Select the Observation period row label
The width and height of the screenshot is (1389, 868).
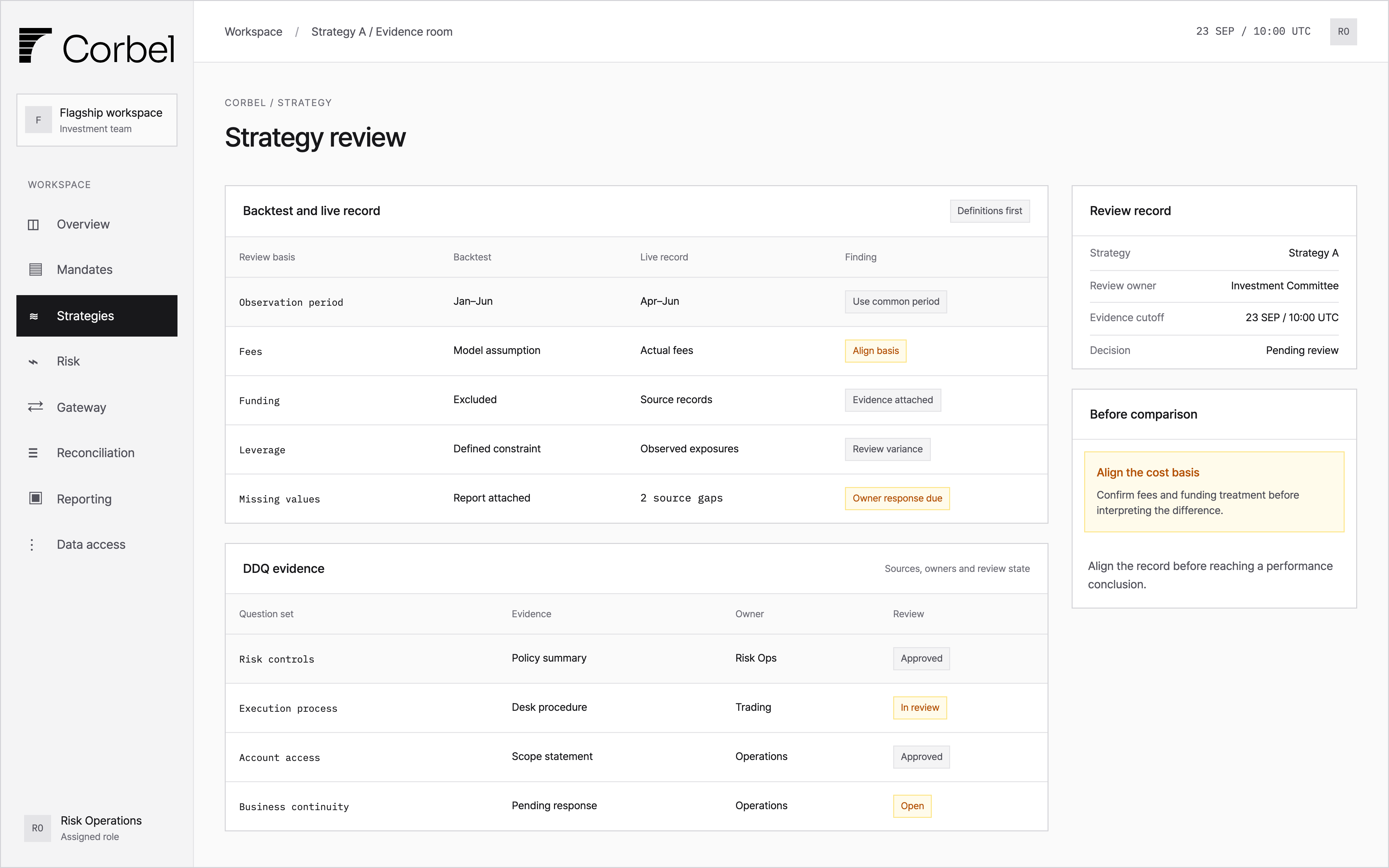(291, 303)
